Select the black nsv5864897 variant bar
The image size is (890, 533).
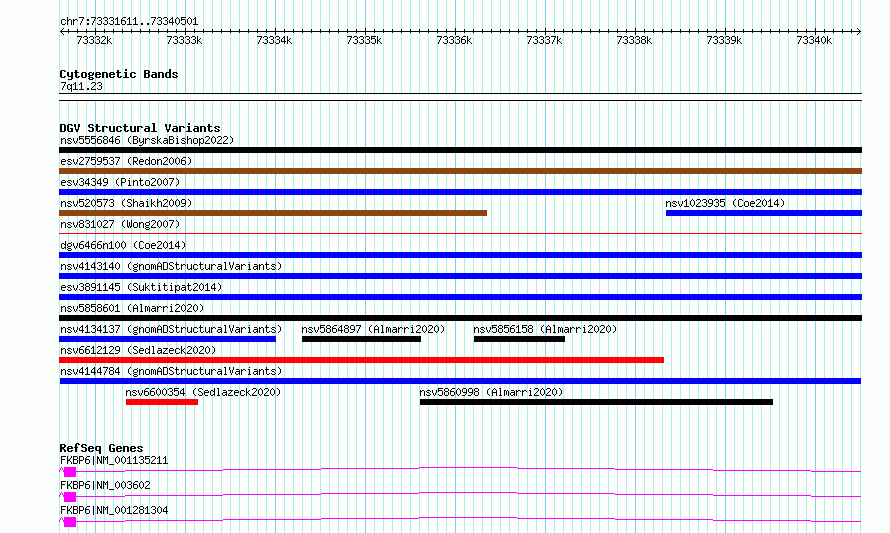362,339
